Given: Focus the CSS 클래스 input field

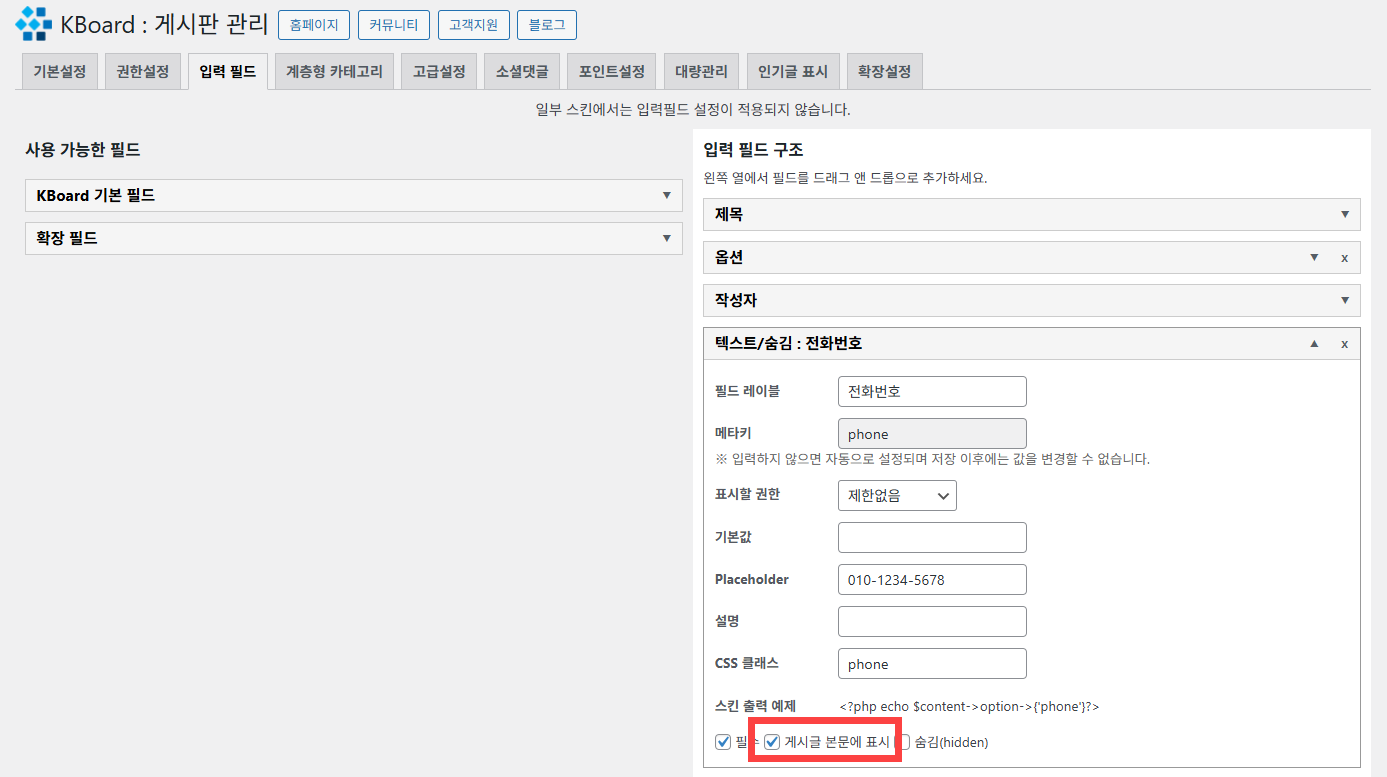Looking at the screenshot, I should tap(932, 664).
